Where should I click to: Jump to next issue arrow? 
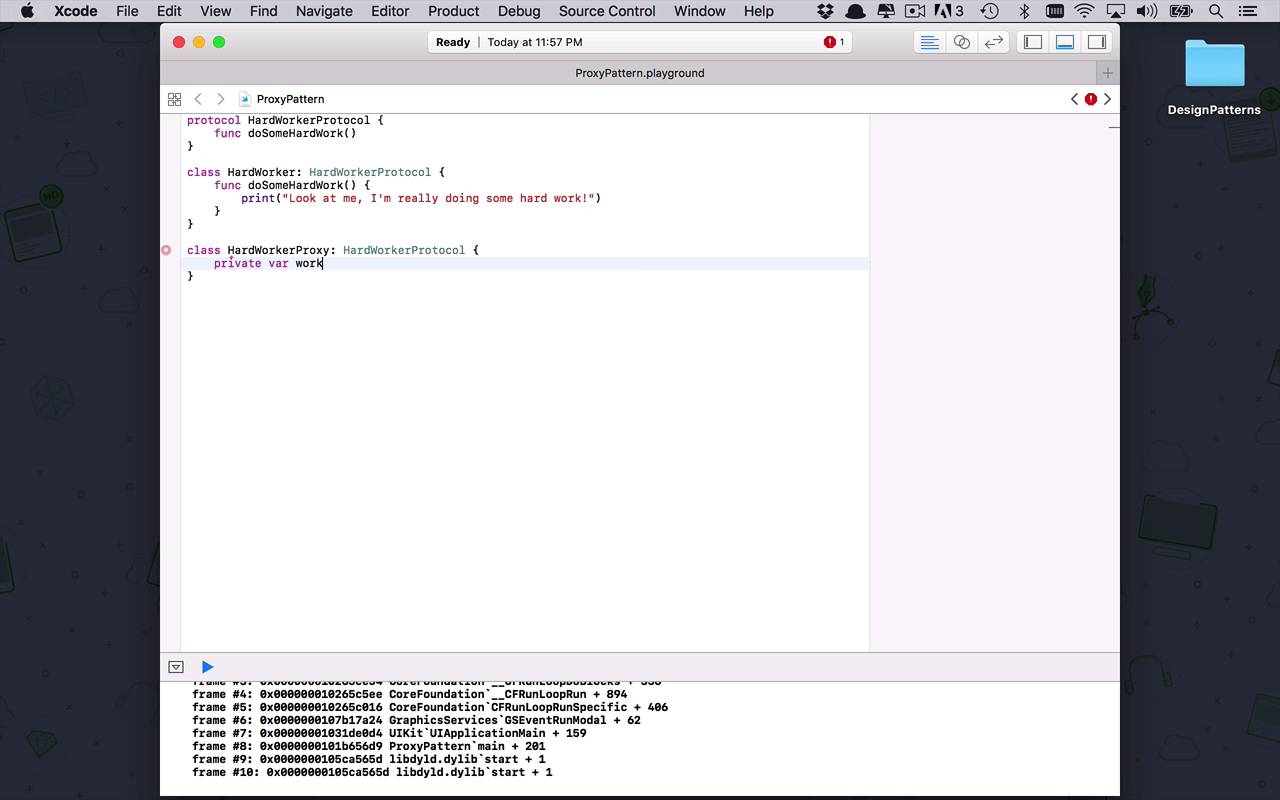point(1107,99)
